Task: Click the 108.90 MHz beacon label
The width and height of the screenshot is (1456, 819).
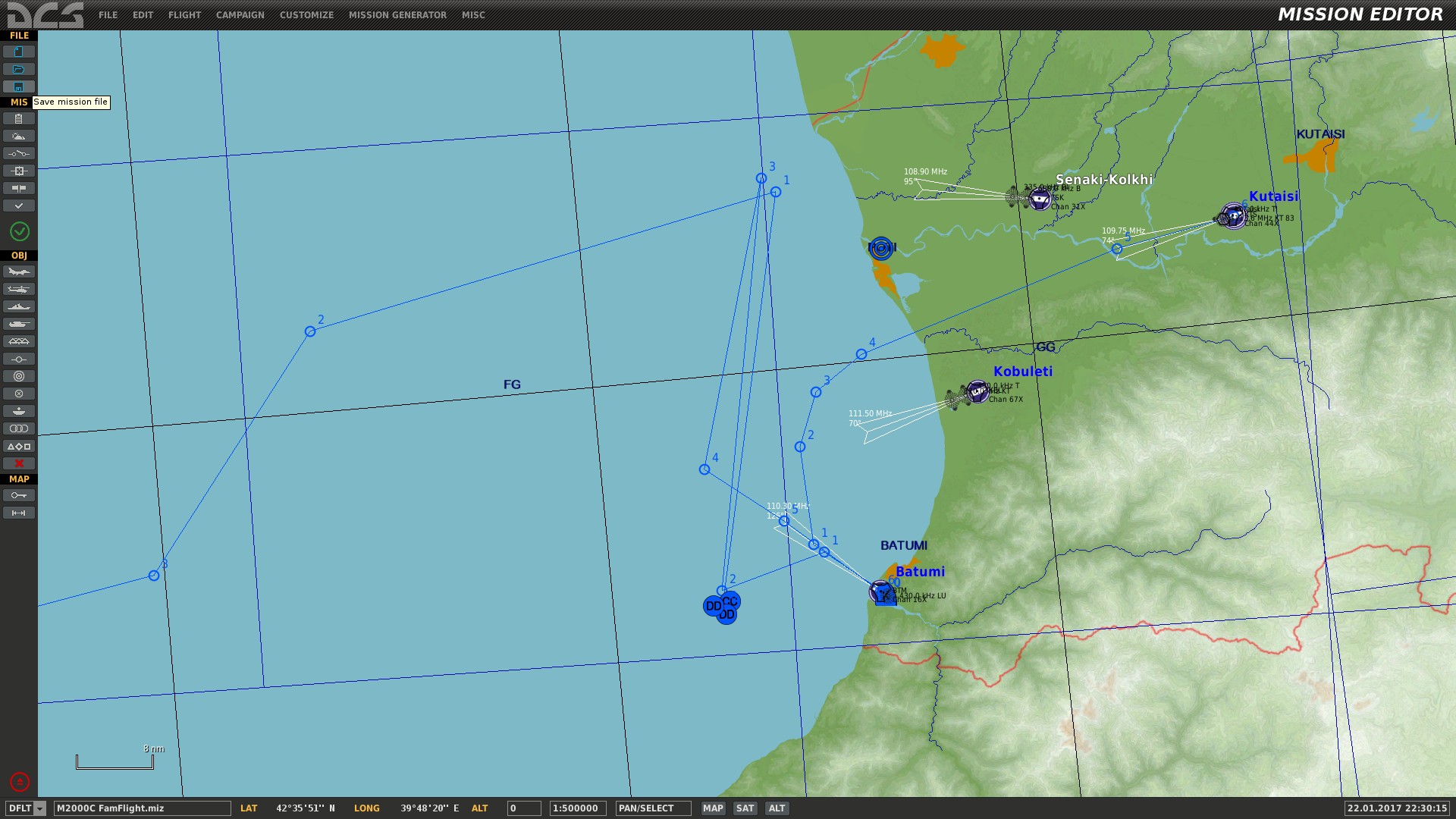Action: pyautogui.click(x=925, y=172)
